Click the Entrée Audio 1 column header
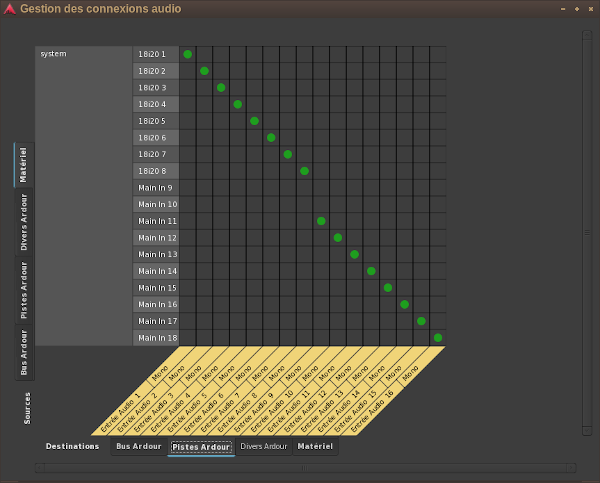The width and height of the screenshot is (600, 483). [120, 413]
